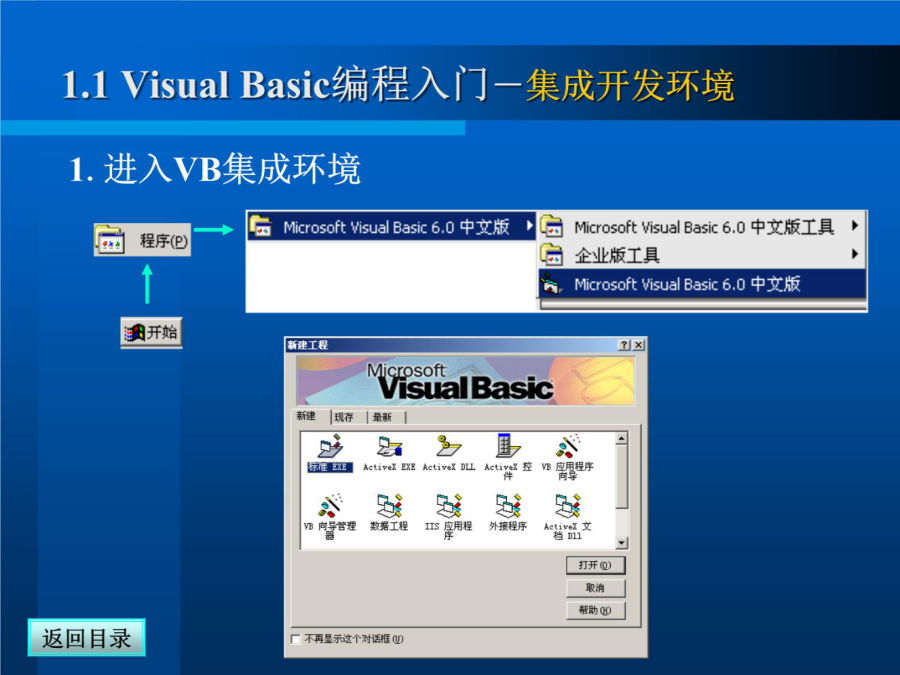Click project list scrollbar up arrow
This screenshot has height=675, width=900.
[x=622, y=439]
